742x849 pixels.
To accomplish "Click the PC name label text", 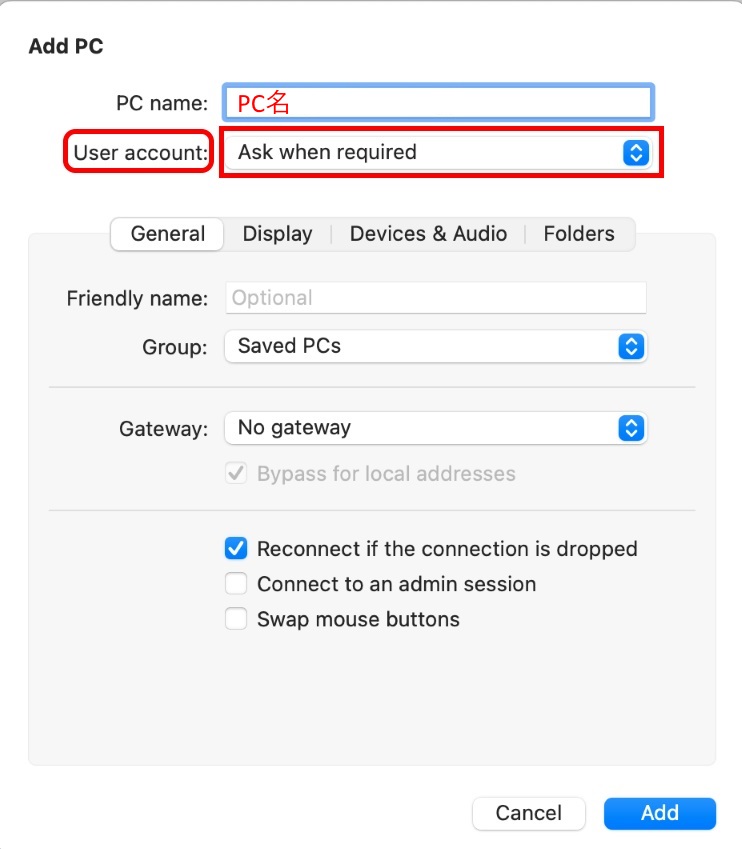I will click(x=162, y=103).
